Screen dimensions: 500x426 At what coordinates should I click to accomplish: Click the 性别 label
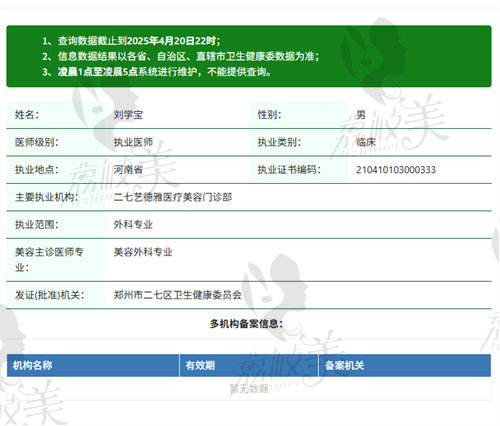269,115
